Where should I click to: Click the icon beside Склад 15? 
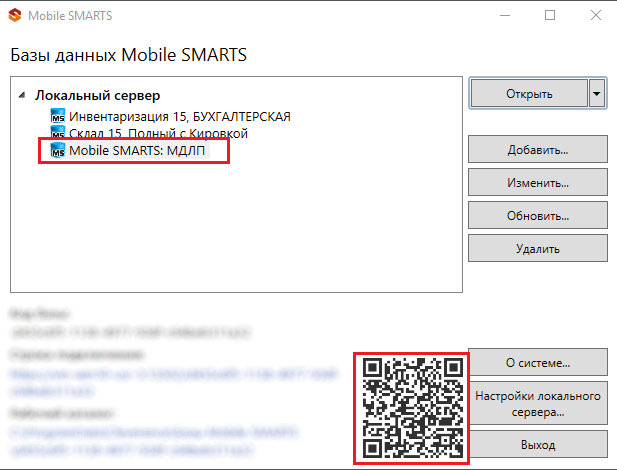tap(58, 132)
